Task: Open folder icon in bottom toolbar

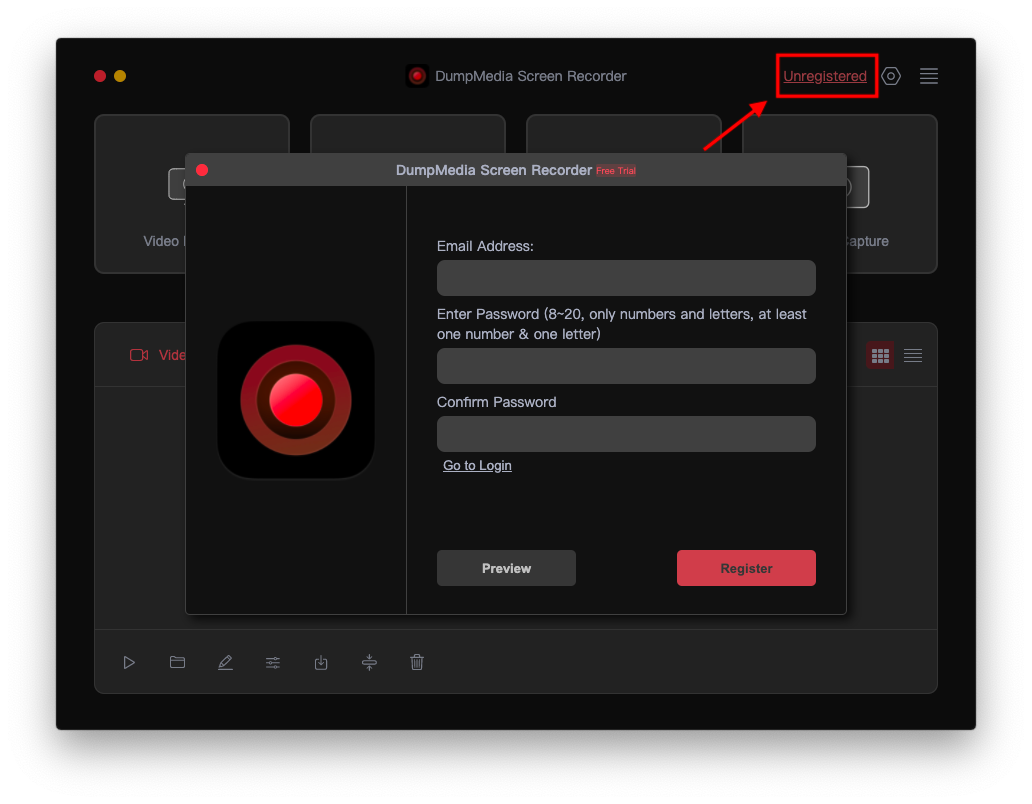Action: [177, 662]
